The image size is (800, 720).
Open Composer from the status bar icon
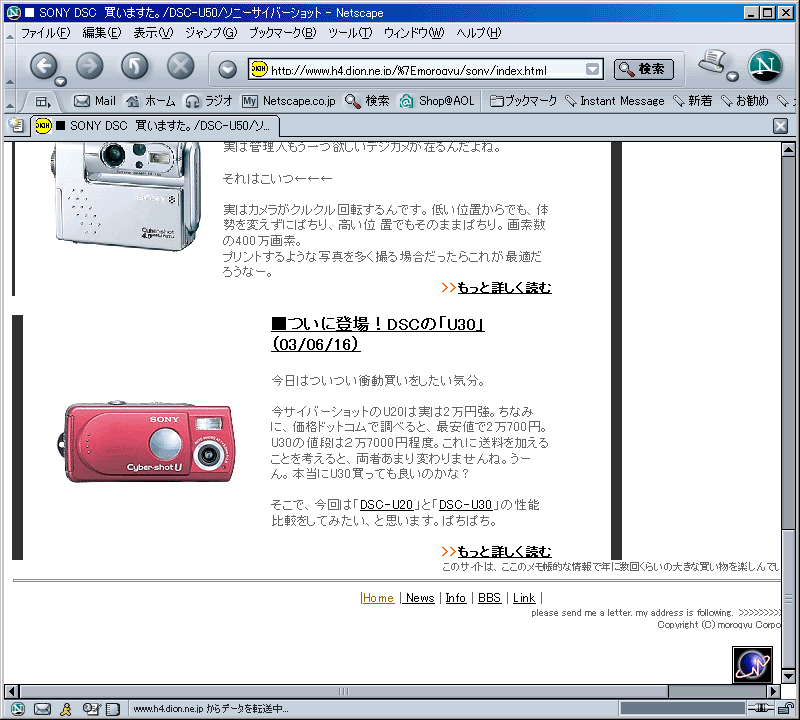(x=91, y=708)
